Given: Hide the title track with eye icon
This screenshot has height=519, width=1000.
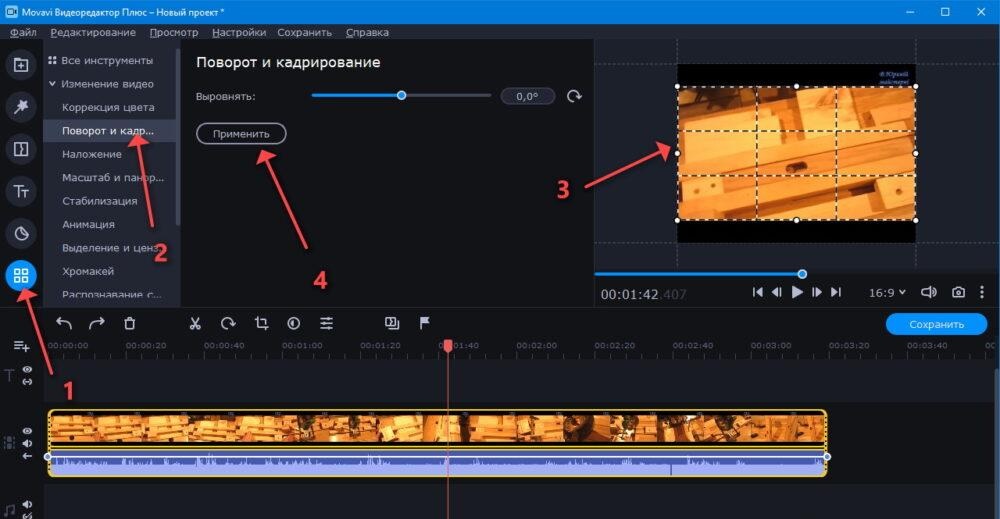Looking at the screenshot, I should coord(27,369).
